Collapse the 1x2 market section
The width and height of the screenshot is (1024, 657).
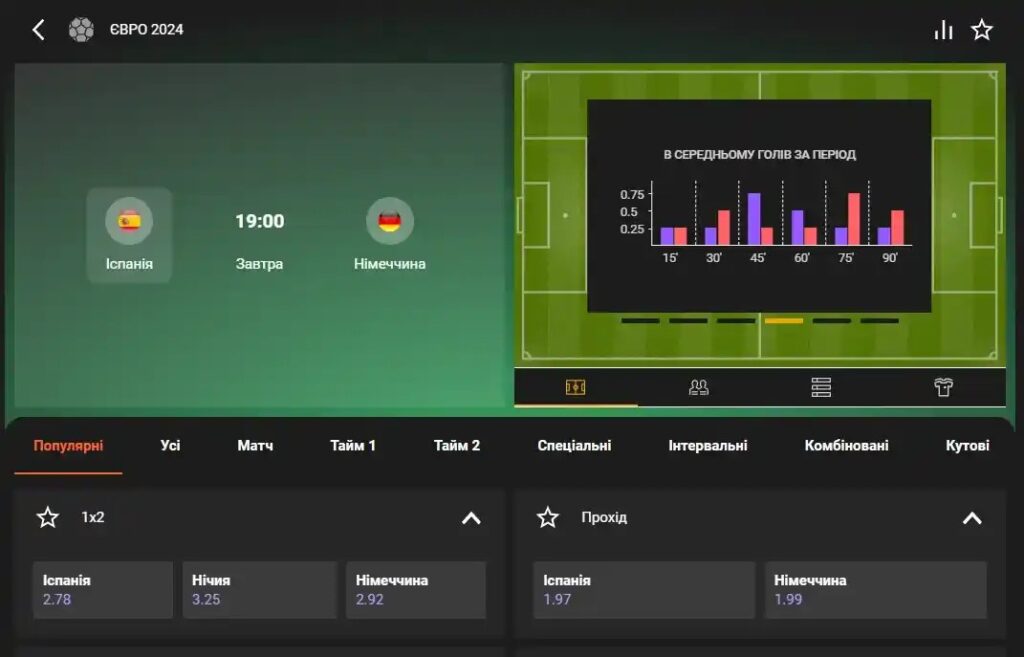click(472, 518)
